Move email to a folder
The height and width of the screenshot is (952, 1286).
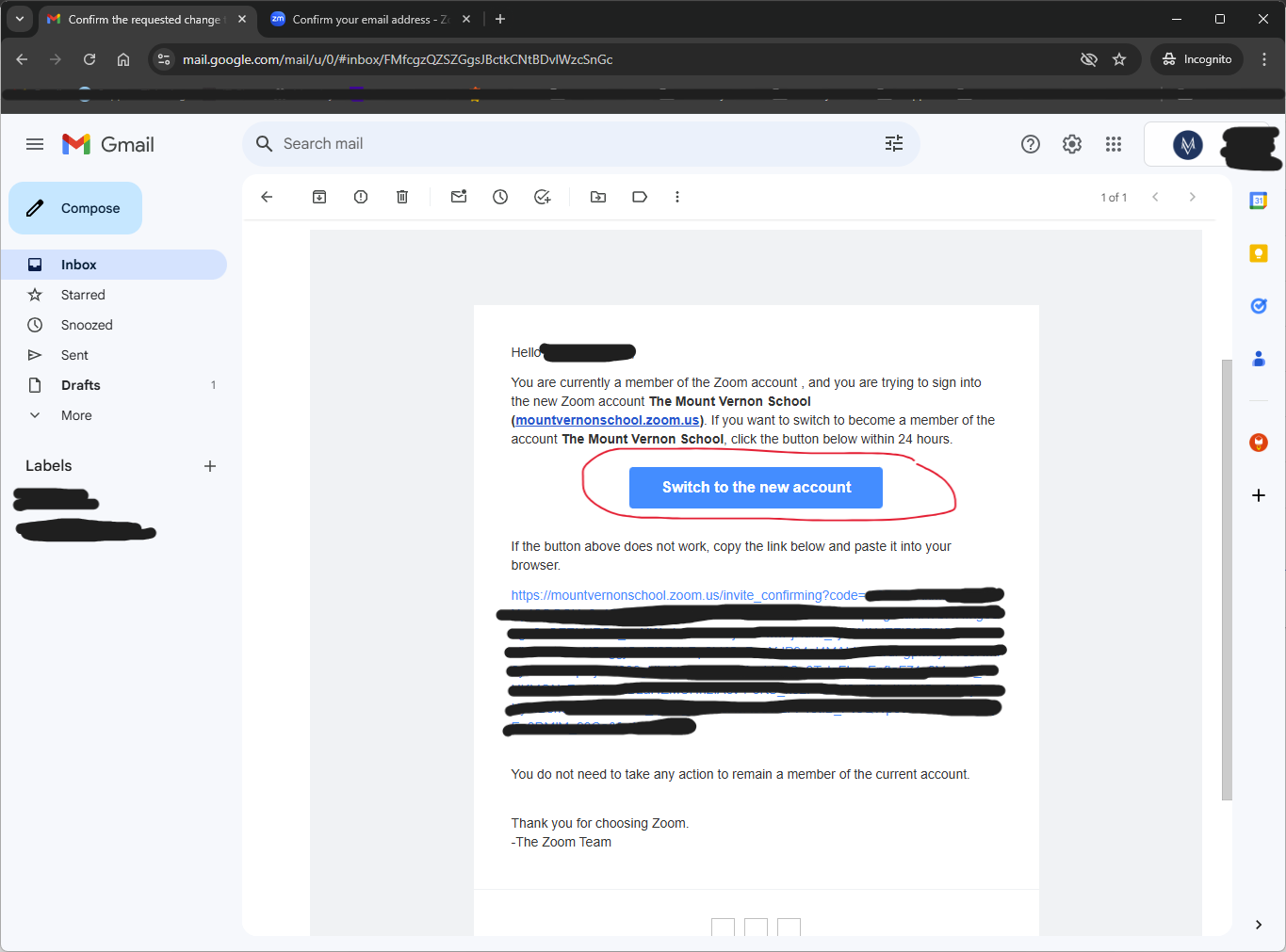click(598, 197)
